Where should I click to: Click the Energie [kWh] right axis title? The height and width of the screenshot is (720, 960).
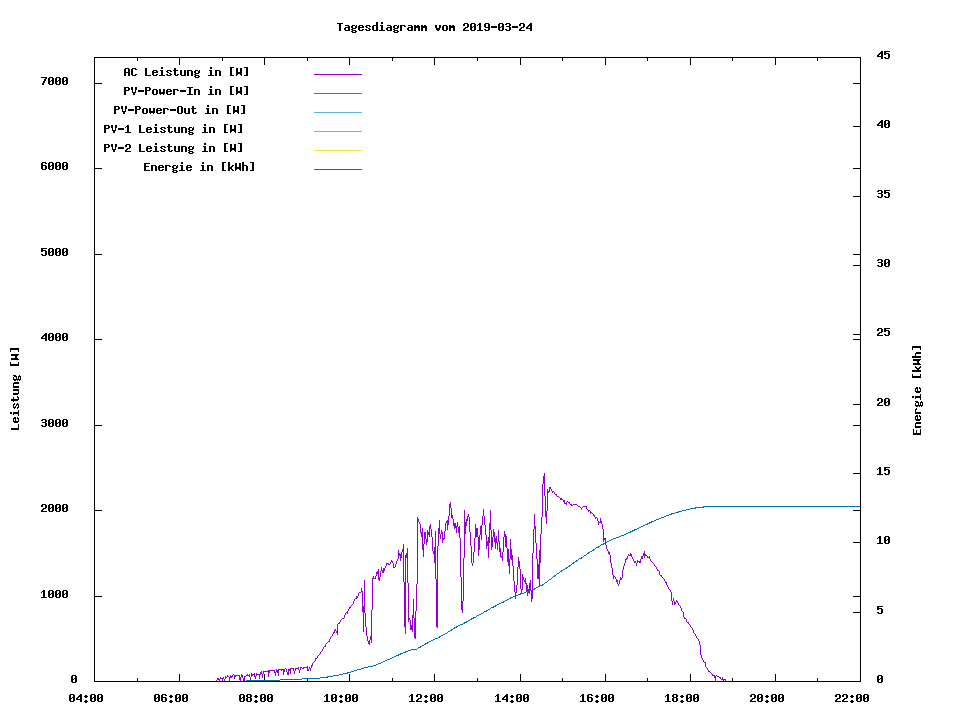click(917, 390)
